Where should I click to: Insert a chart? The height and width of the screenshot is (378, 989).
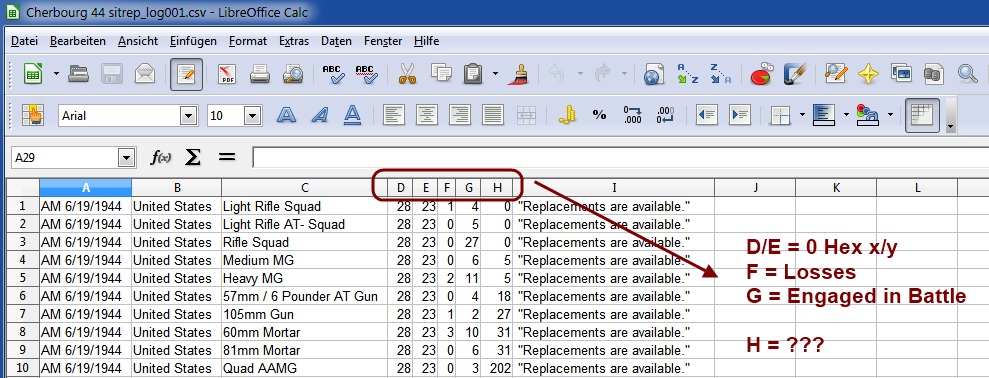tap(762, 74)
